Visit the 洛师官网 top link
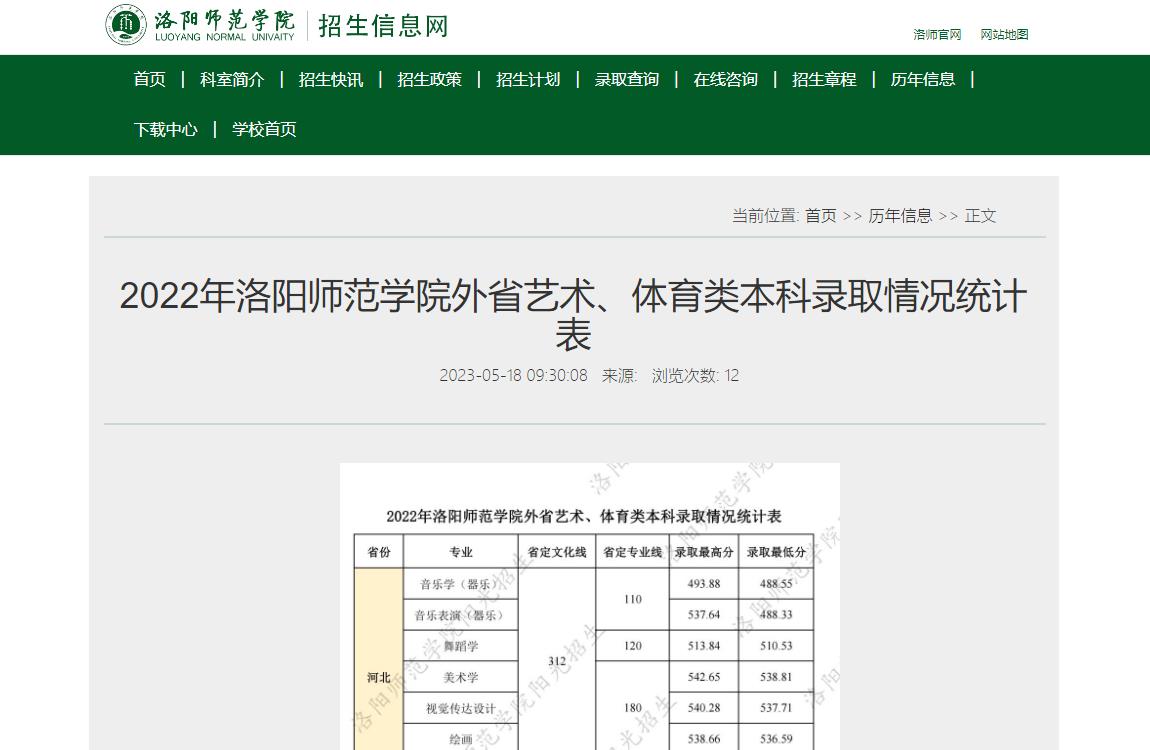 (937, 34)
